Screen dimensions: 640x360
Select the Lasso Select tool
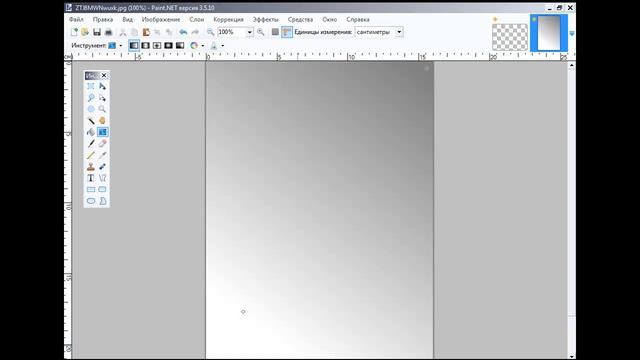[91, 98]
